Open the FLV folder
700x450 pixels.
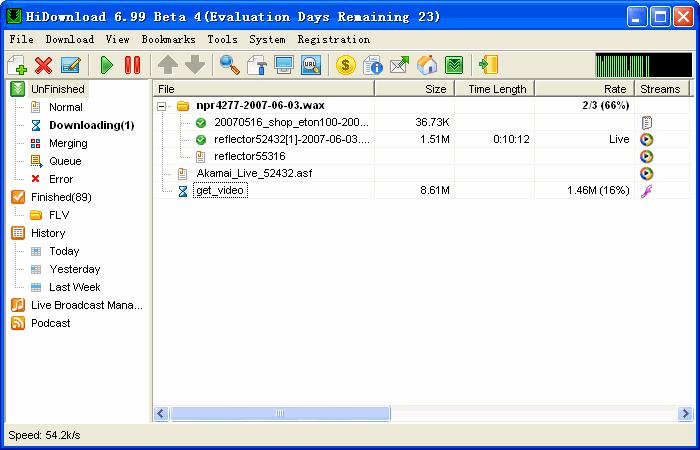pyautogui.click(x=59, y=215)
